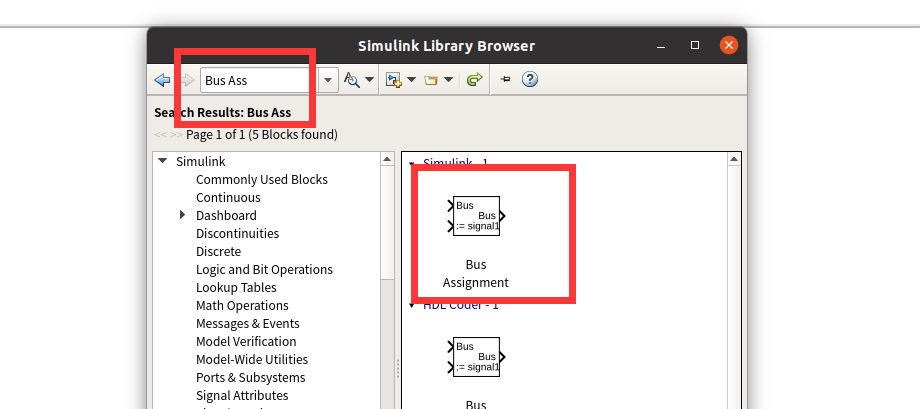
Task: Select the Lookup Tables library
Action: pyautogui.click(x=236, y=288)
